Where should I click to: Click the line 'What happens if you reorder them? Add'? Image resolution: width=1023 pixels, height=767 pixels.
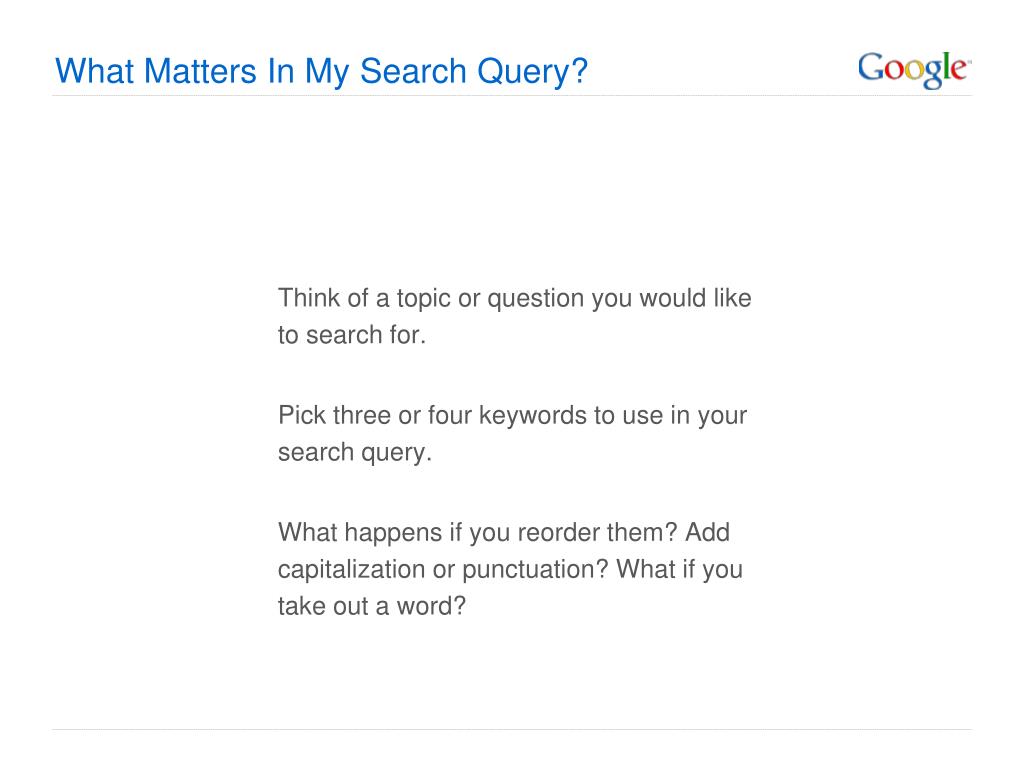point(504,532)
